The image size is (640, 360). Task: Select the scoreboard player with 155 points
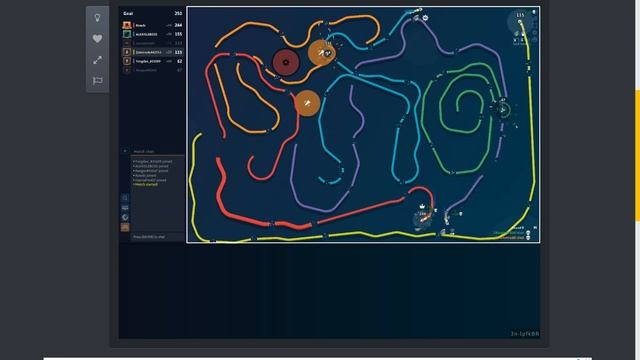tap(152, 34)
